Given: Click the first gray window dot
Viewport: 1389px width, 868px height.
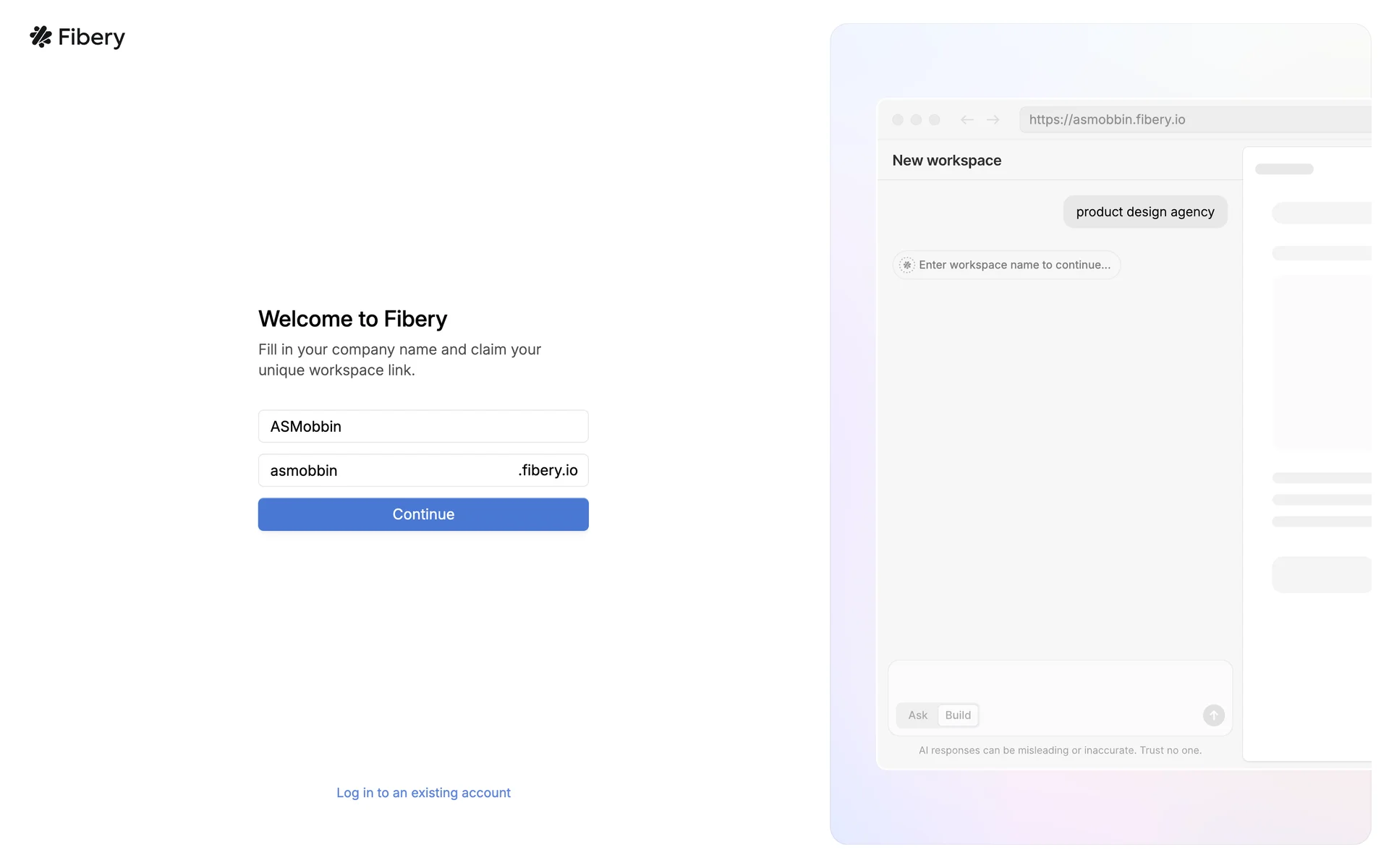Looking at the screenshot, I should click(x=898, y=120).
